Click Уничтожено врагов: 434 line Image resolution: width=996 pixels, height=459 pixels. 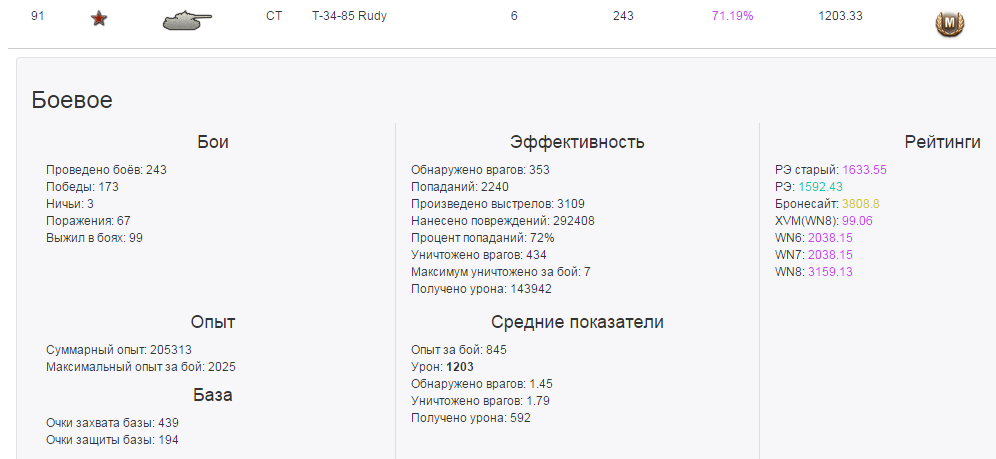click(479, 255)
